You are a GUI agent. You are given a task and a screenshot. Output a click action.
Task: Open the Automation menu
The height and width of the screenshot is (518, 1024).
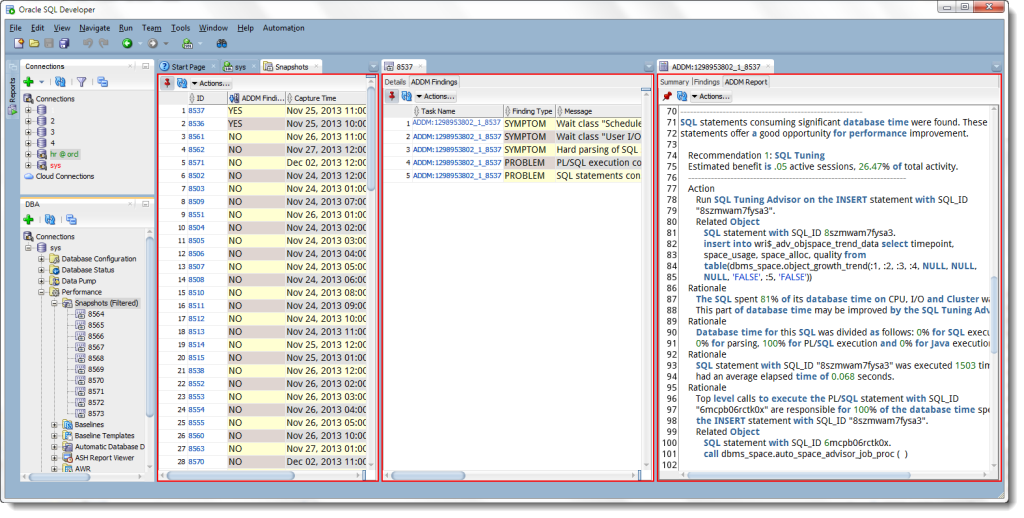pos(283,28)
